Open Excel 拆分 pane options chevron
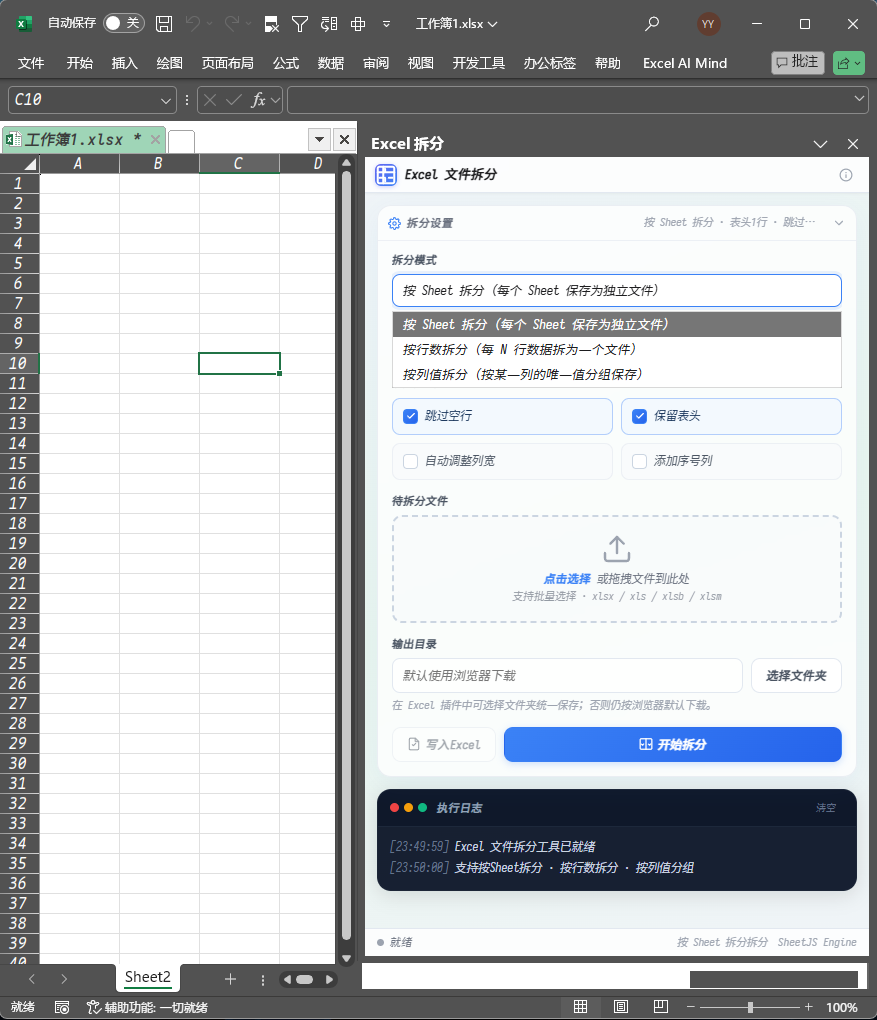This screenshot has width=877, height=1020. coord(820,144)
